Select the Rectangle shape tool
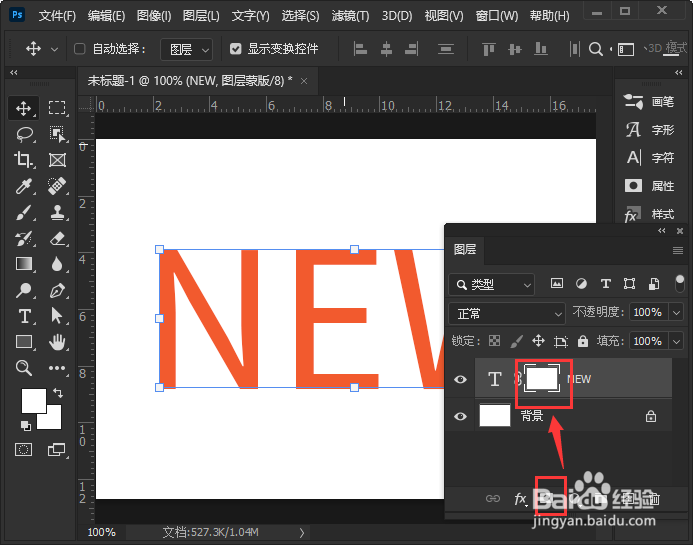Screen dimensions: 693x545 (x=23, y=342)
